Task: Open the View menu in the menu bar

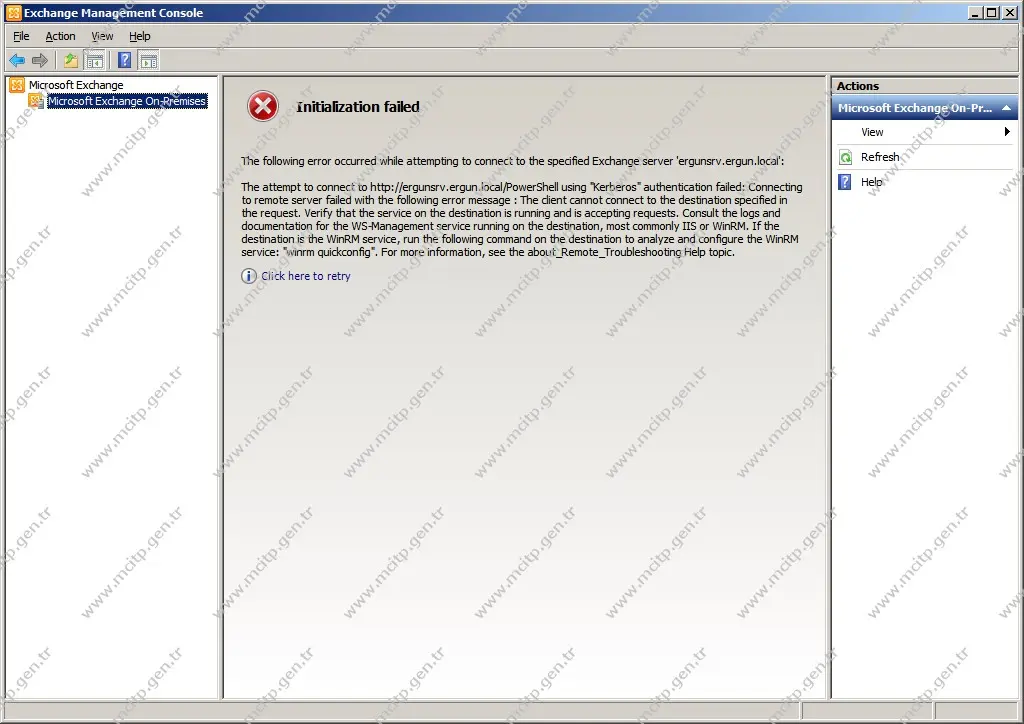Action: tap(102, 36)
